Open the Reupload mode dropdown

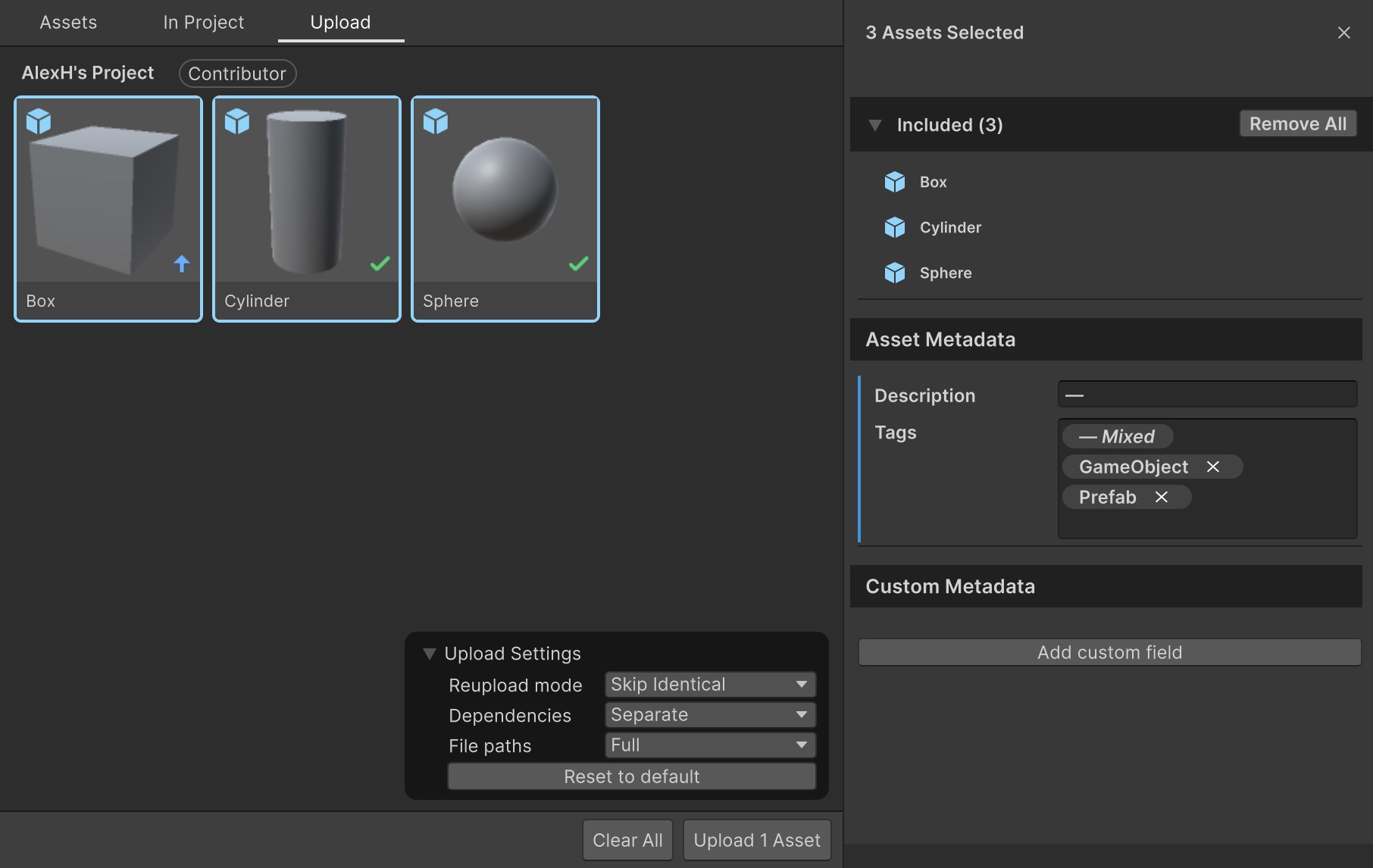[709, 685]
